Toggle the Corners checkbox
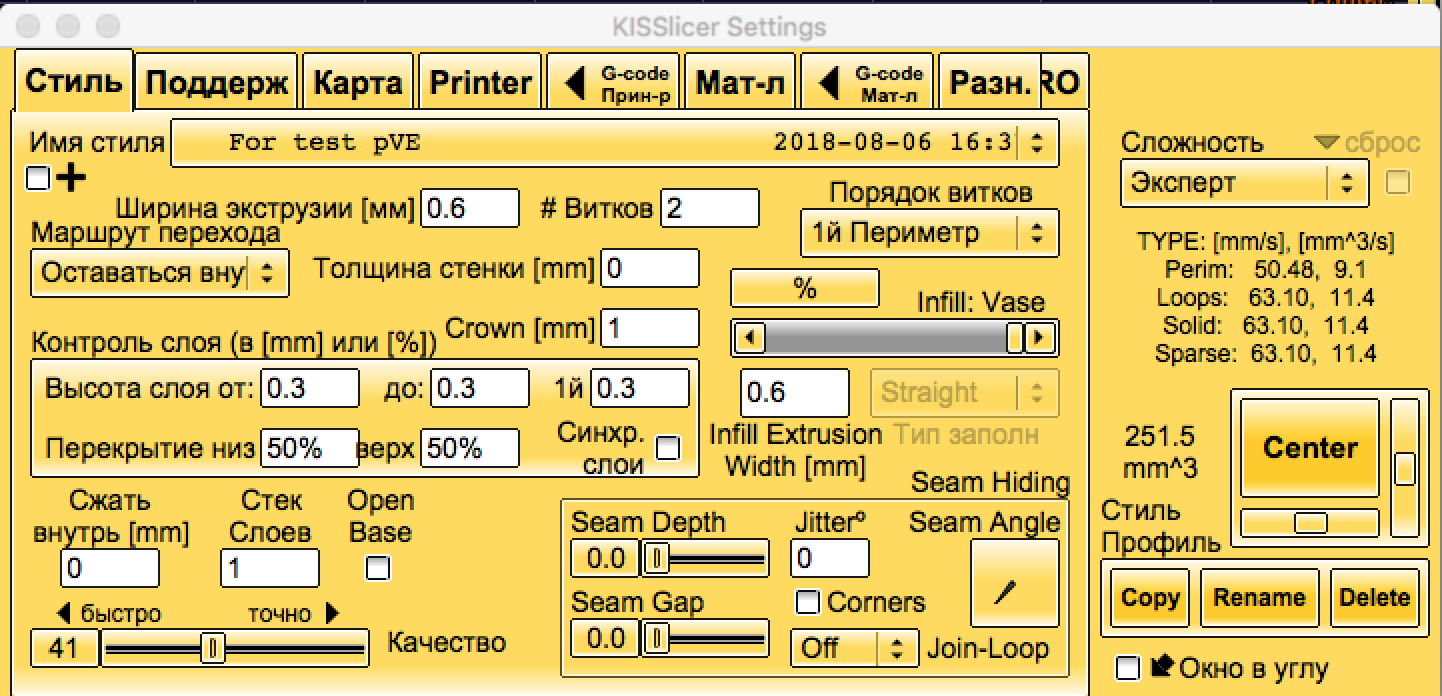 point(807,602)
